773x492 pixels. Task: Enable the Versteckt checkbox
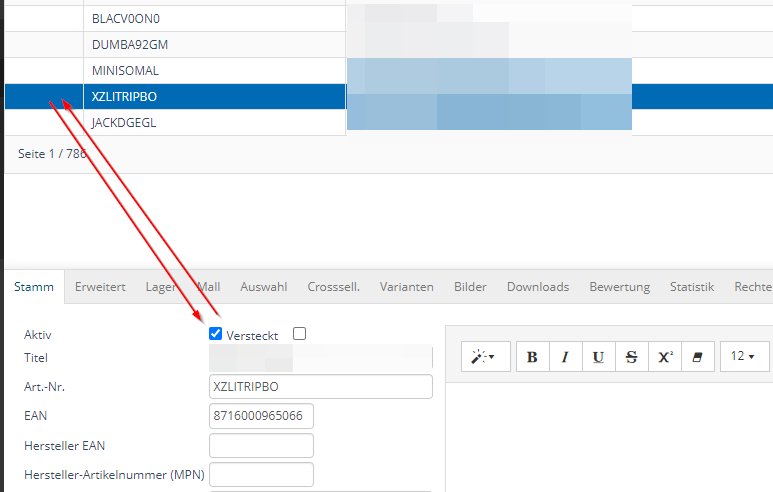click(x=299, y=334)
